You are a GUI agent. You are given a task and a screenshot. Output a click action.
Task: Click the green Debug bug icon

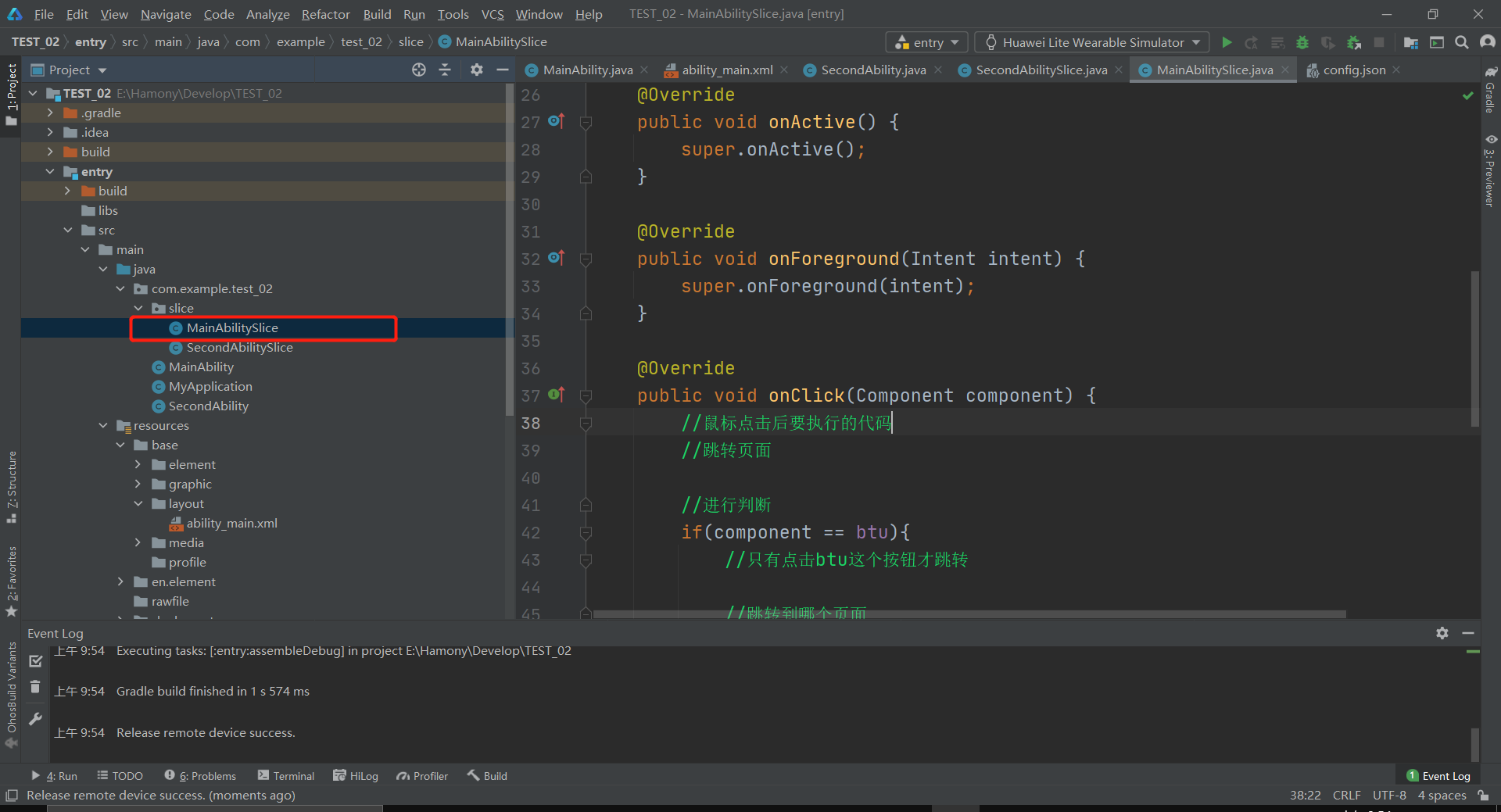click(1302, 42)
